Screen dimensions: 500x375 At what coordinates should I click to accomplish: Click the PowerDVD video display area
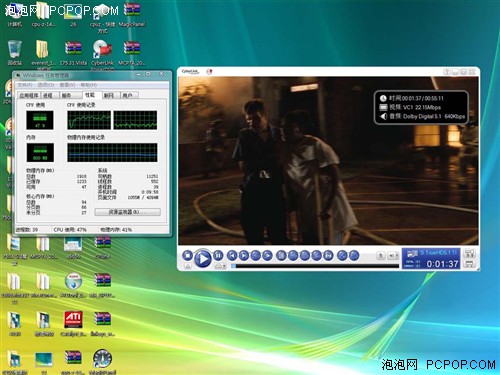pos(328,161)
